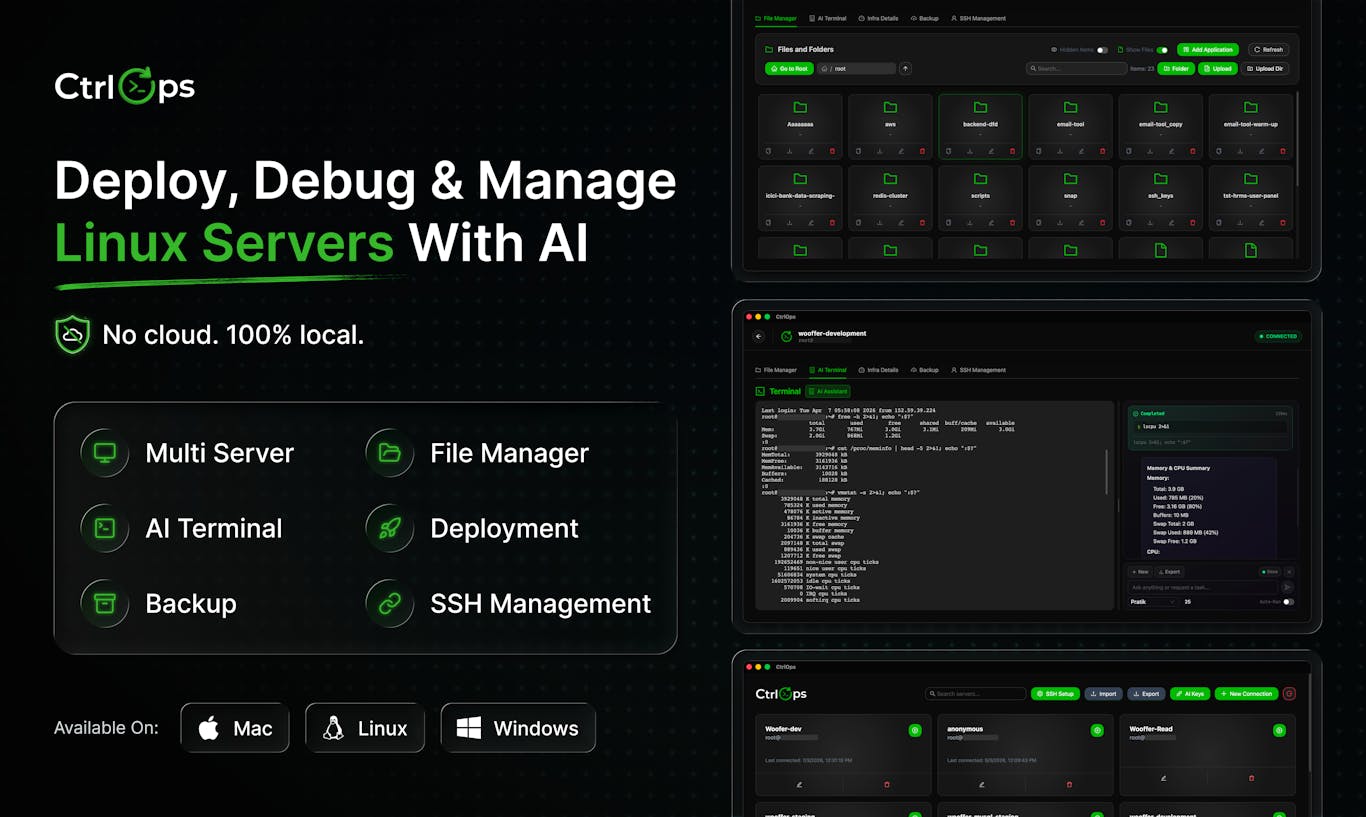Click the file search field in Files and Folders
Screen dimensions: 1366x817
(1076, 69)
